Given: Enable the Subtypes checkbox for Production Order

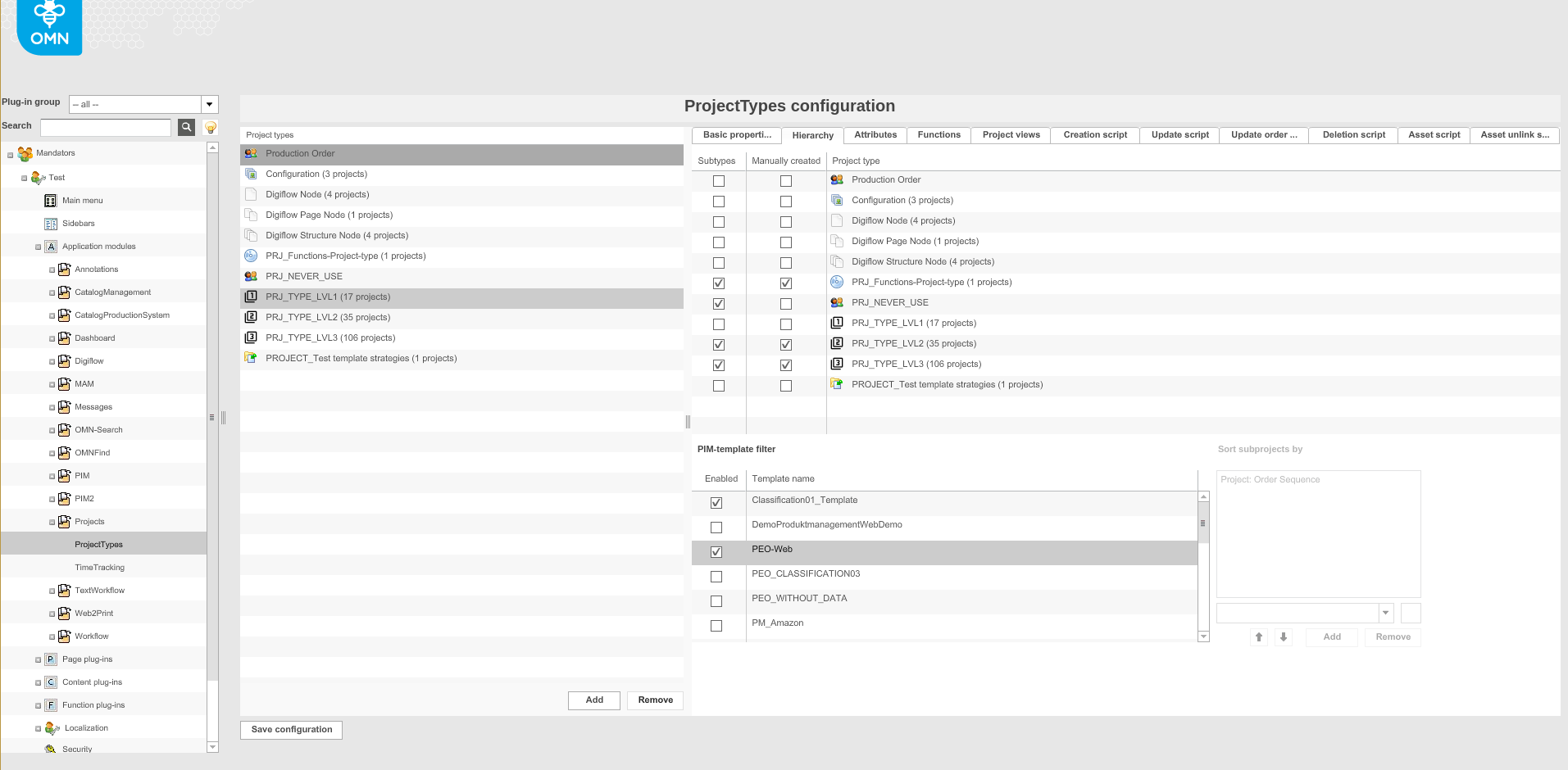Looking at the screenshot, I should [x=718, y=180].
